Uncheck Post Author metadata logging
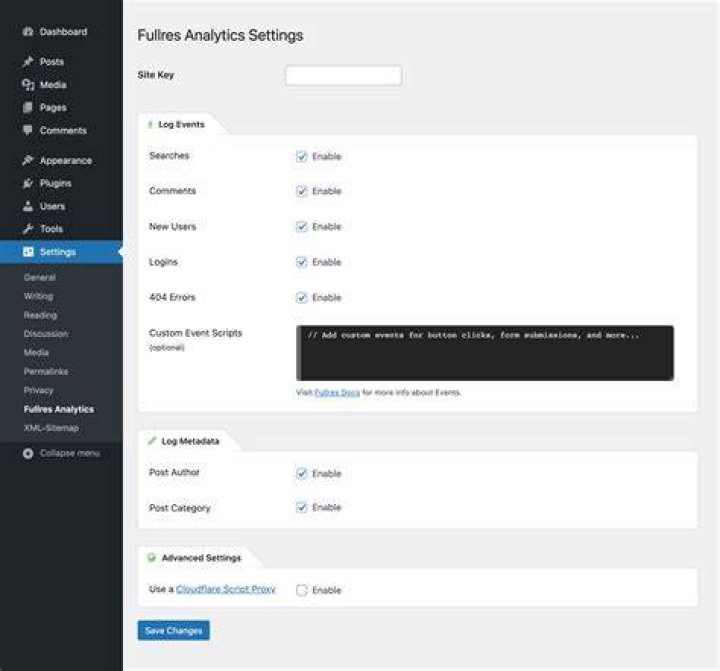Viewport: 720px width, 671px height. [x=301, y=473]
